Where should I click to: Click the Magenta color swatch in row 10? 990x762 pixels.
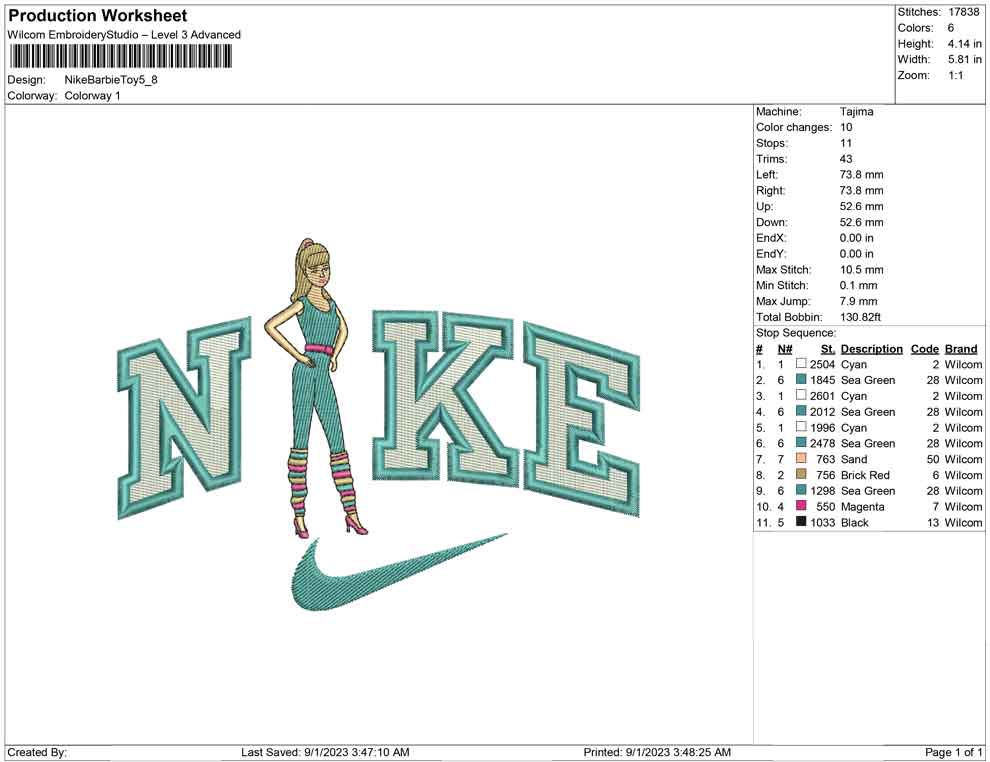click(x=801, y=506)
